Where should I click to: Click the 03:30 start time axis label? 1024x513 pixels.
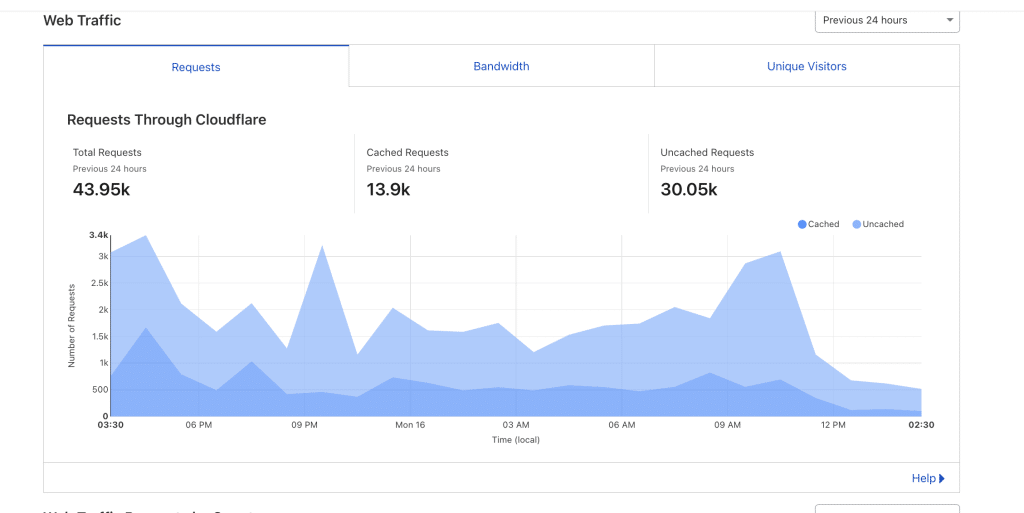[110, 425]
